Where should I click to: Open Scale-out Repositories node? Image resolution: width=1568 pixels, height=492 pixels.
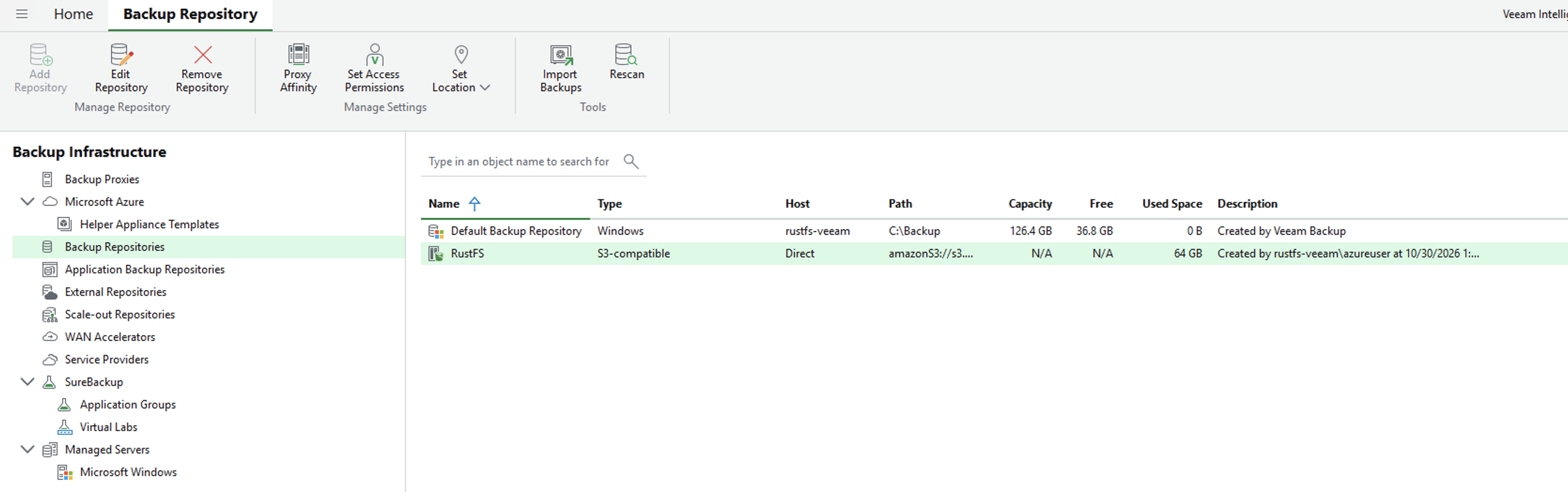[x=119, y=315]
